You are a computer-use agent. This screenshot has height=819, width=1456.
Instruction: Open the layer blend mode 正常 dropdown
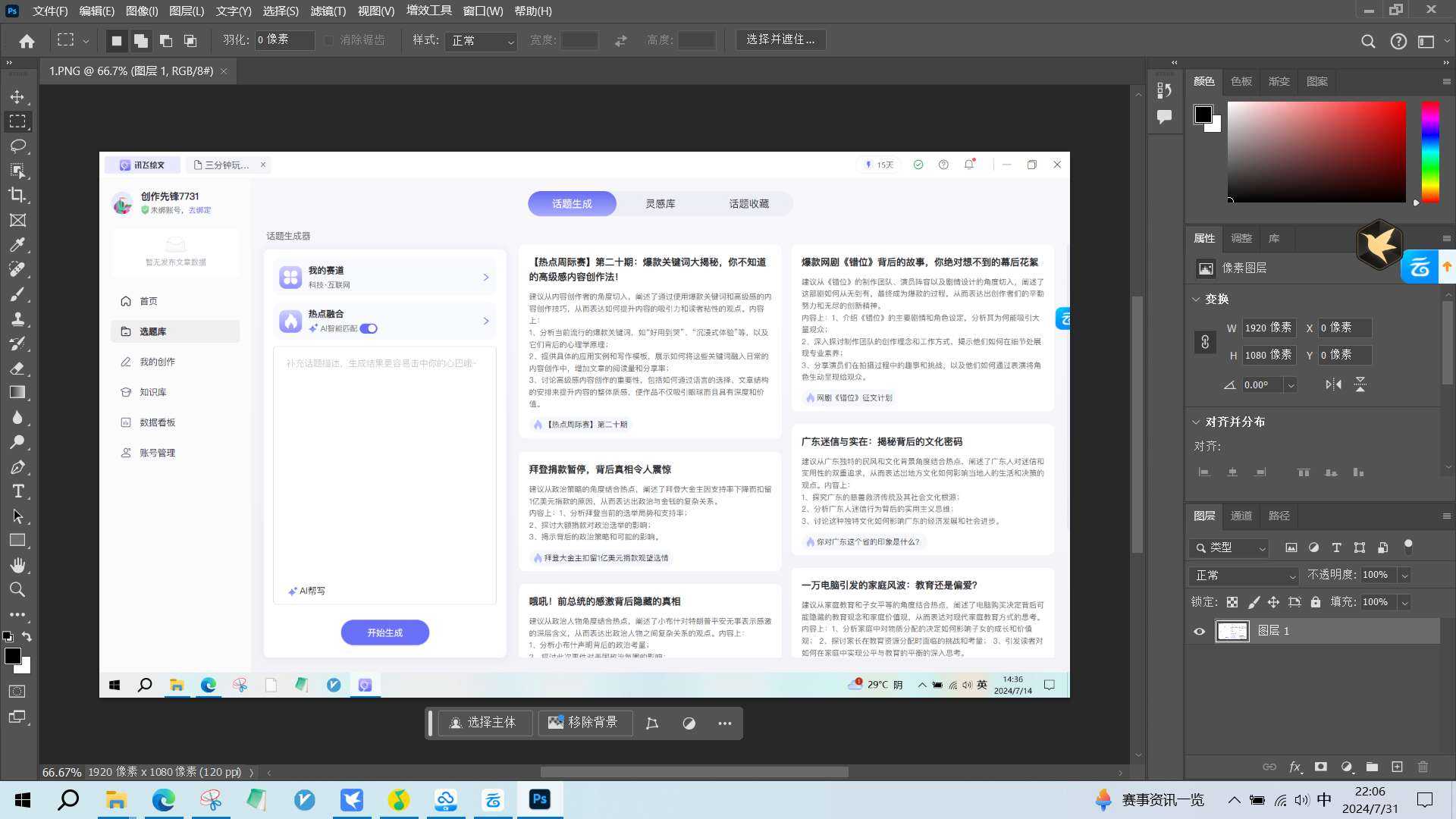tap(1244, 576)
